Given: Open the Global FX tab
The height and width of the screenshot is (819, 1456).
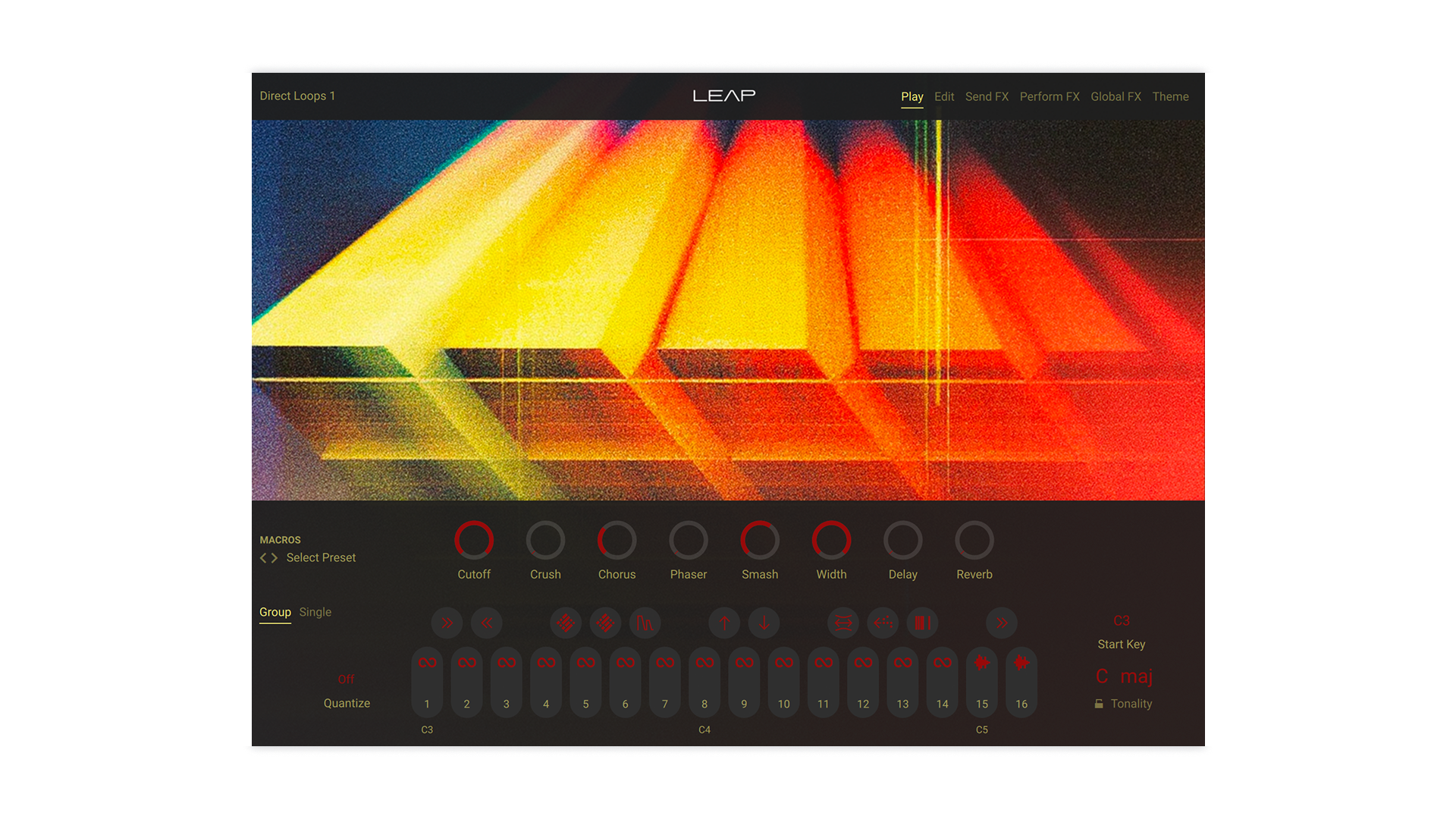Looking at the screenshot, I should [1116, 96].
